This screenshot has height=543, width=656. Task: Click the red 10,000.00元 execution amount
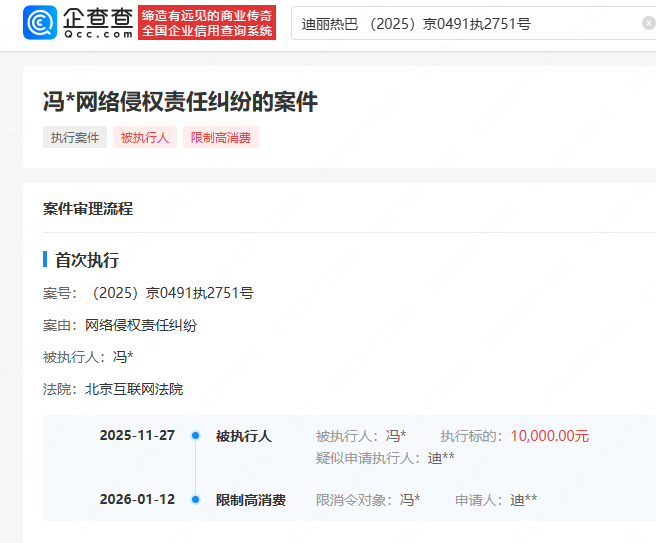click(x=549, y=436)
